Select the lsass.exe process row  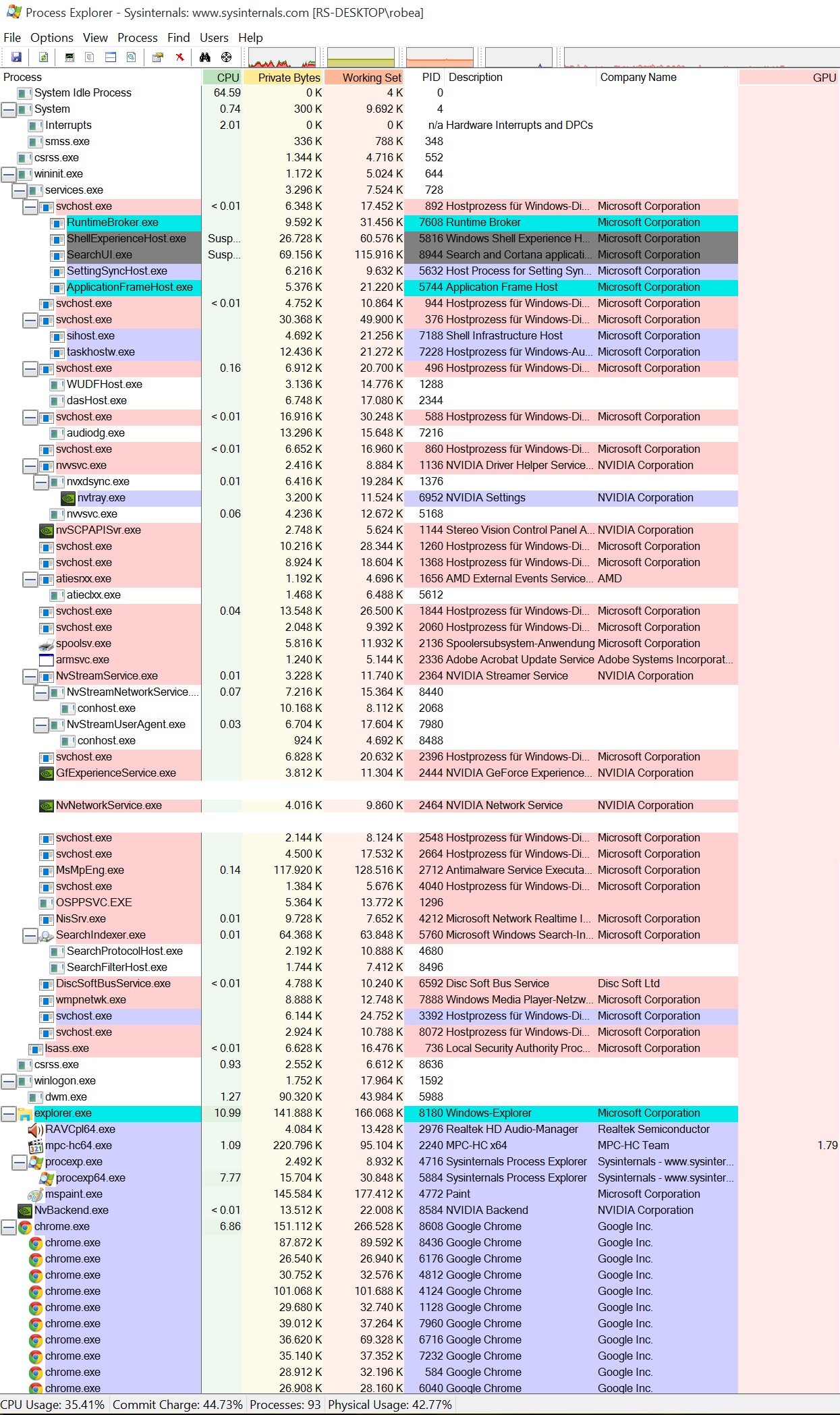[x=369, y=1049]
